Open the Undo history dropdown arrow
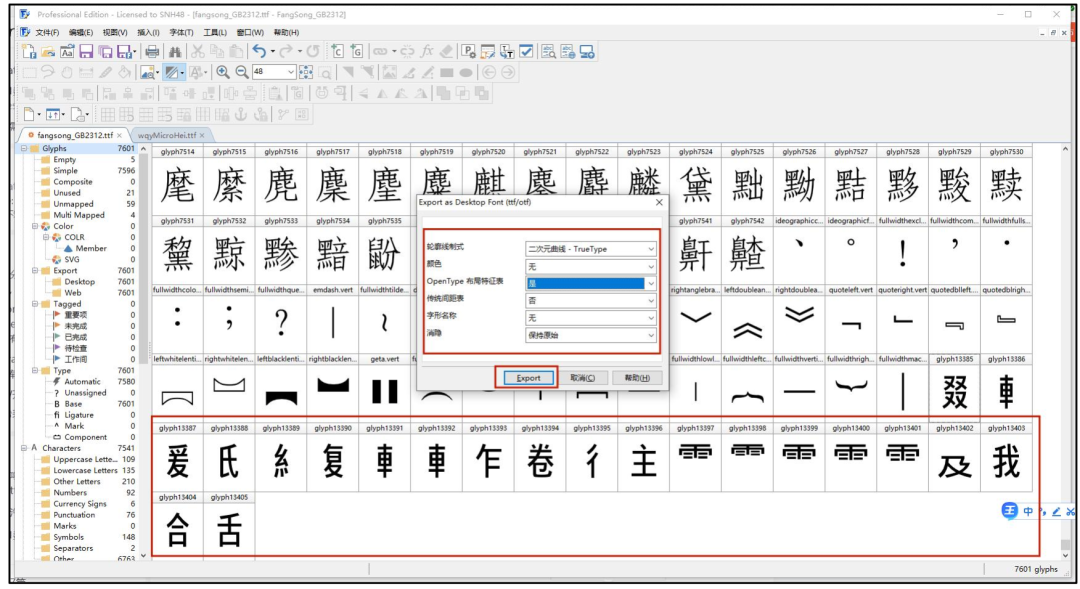Screen dimensions: 1080x589 [272, 52]
